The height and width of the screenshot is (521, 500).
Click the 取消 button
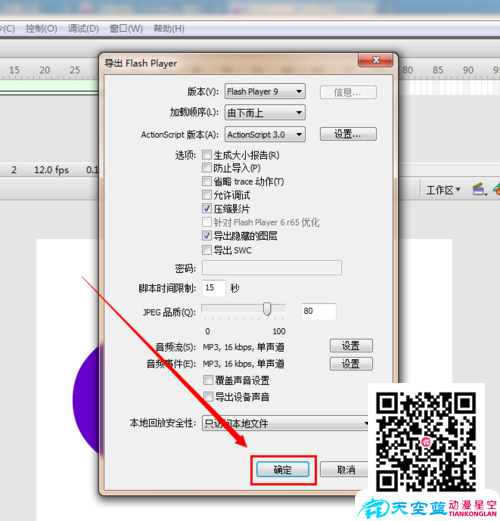tap(345, 470)
